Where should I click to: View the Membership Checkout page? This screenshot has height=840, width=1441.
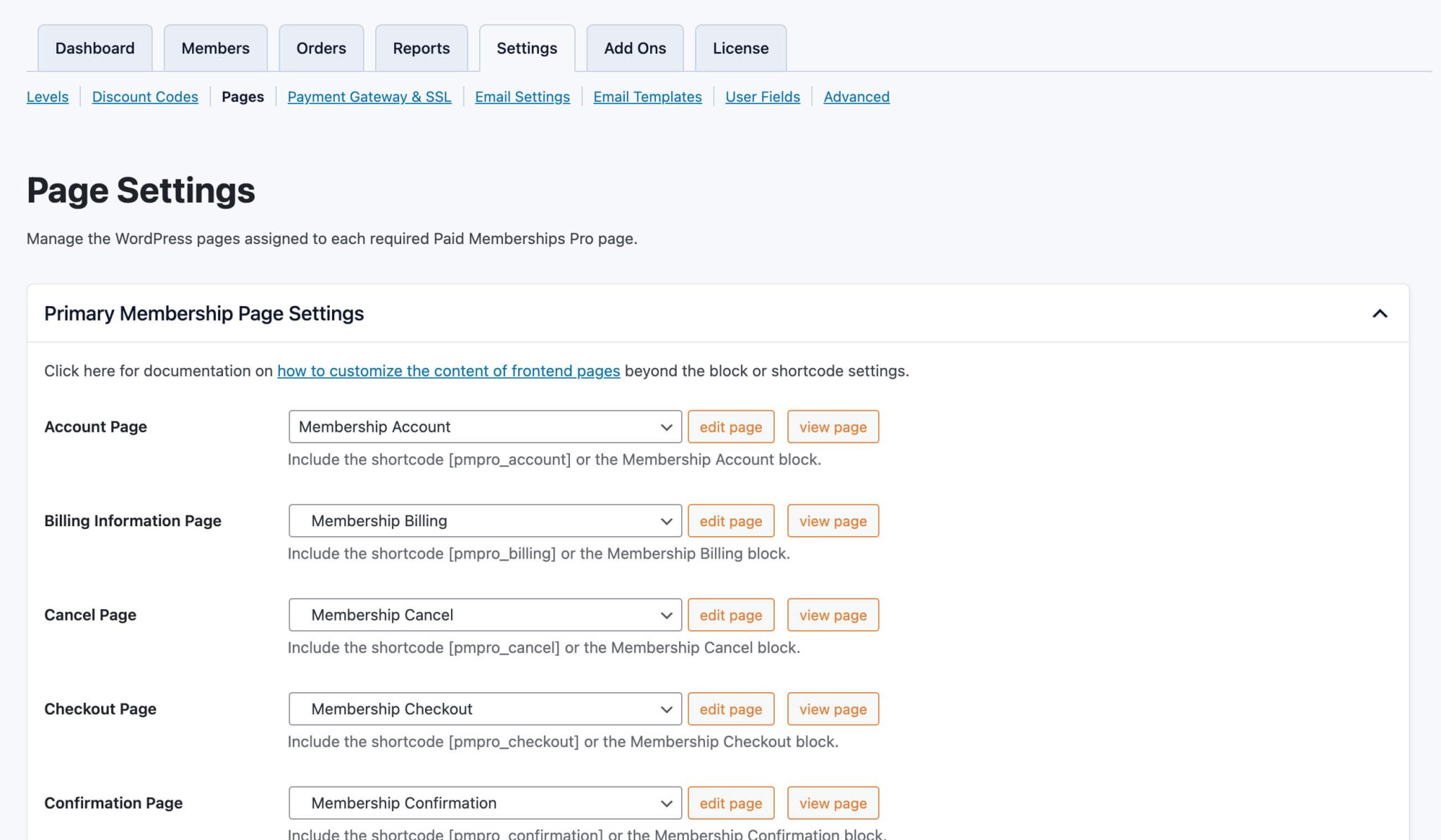click(x=832, y=708)
